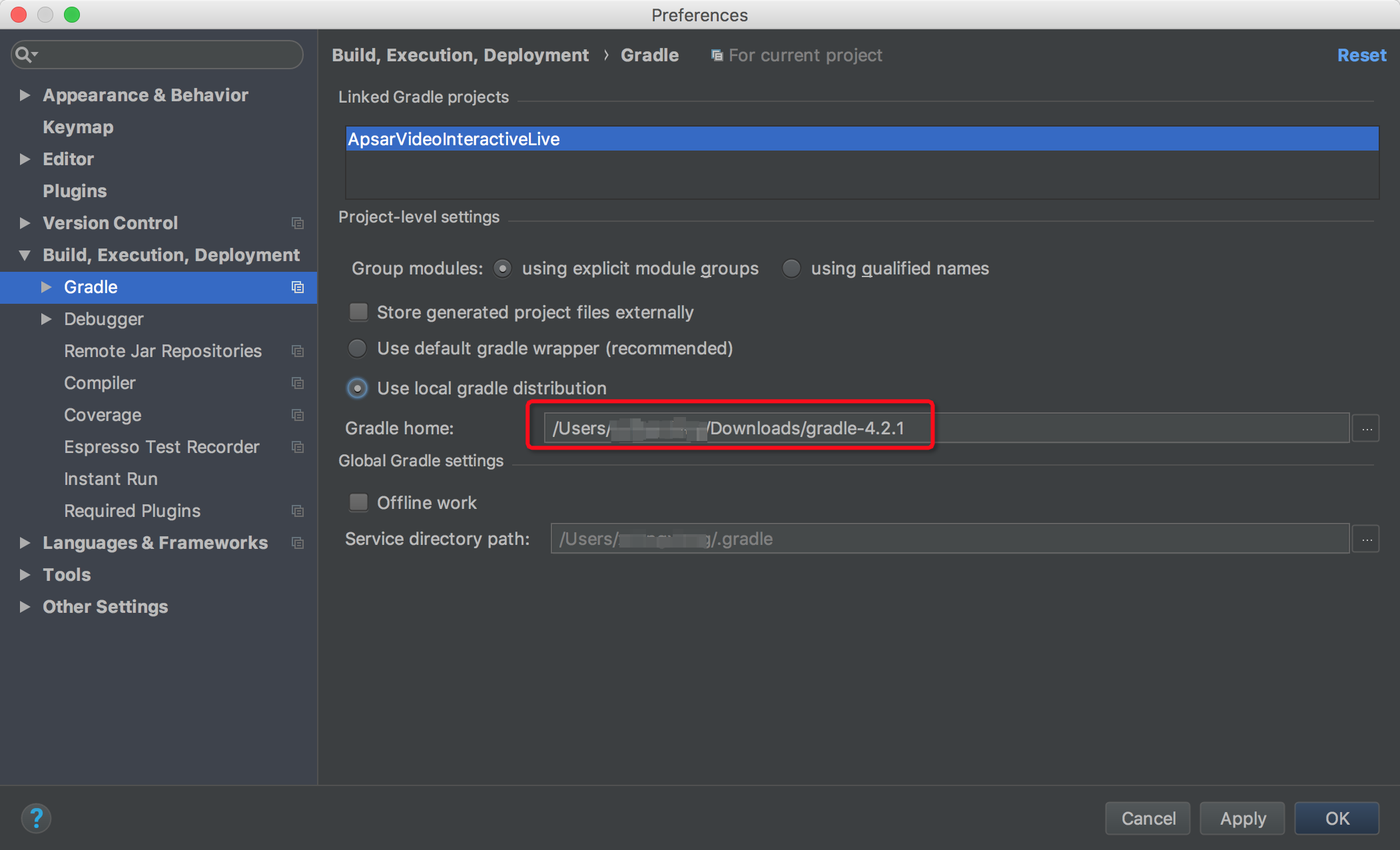Image resolution: width=1400 pixels, height=850 pixels.
Task: Open the Espresso Test Recorder page
Action: pos(162,447)
